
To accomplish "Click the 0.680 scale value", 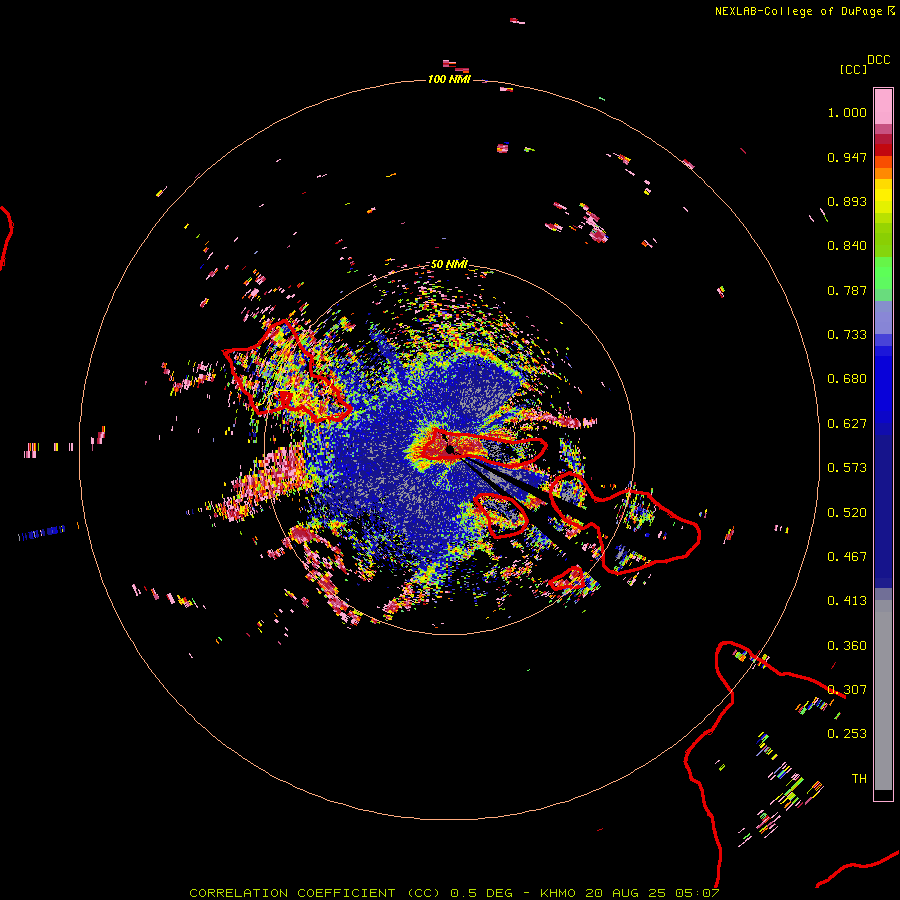I will (x=847, y=379).
